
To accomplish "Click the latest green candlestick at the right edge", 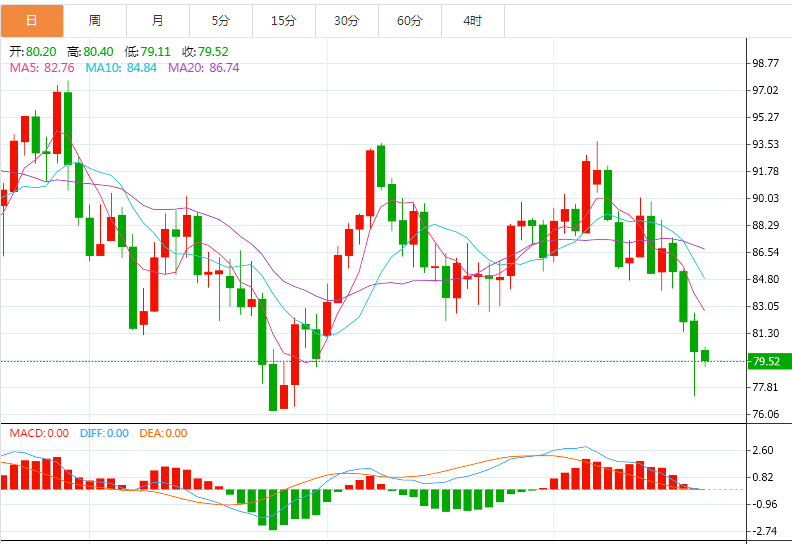I will point(705,356).
